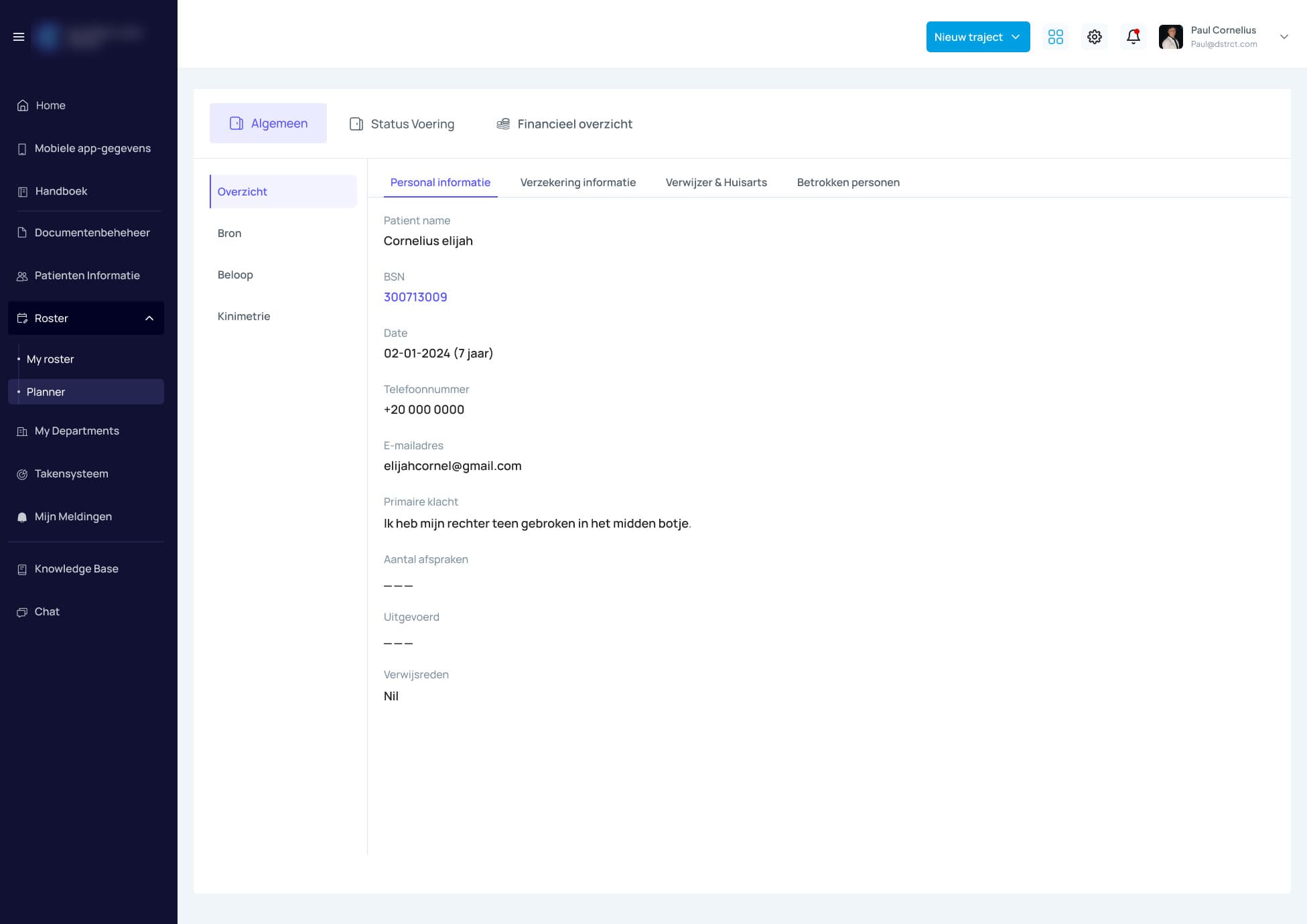This screenshot has height=924, width=1307.
Task: Switch to the Status Voering tab
Action: pyautogui.click(x=402, y=124)
